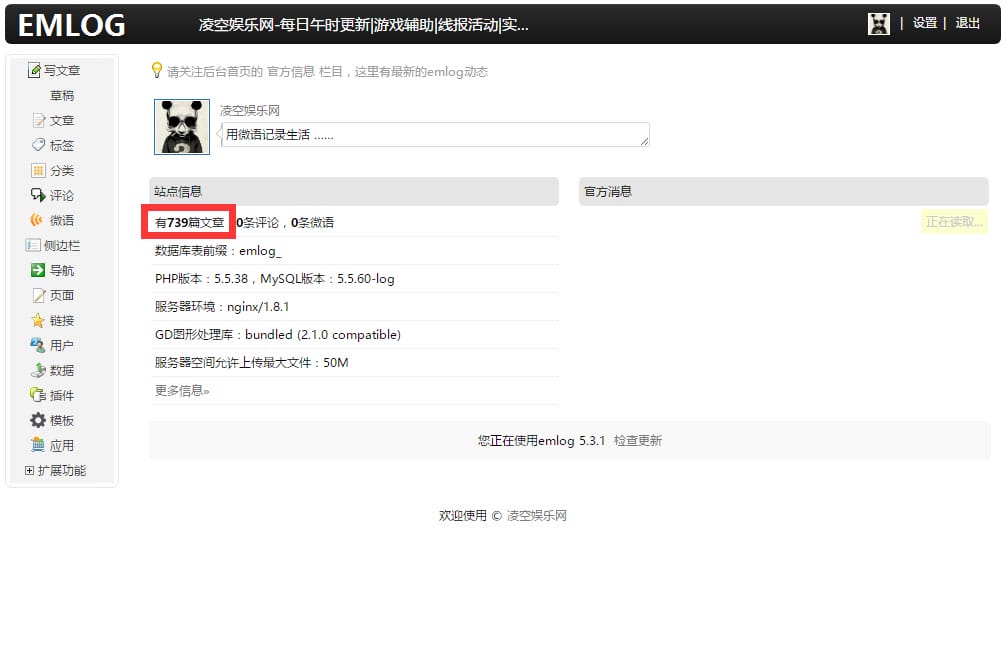The image size is (1006, 647).
Task: Select the 分类 categories grid icon
Action: [x=39, y=170]
